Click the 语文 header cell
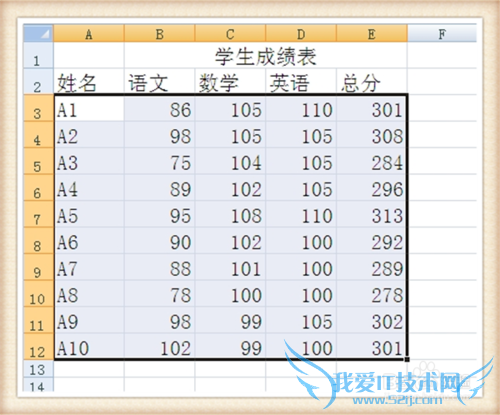The height and width of the screenshot is (415, 500). [160, 82]
